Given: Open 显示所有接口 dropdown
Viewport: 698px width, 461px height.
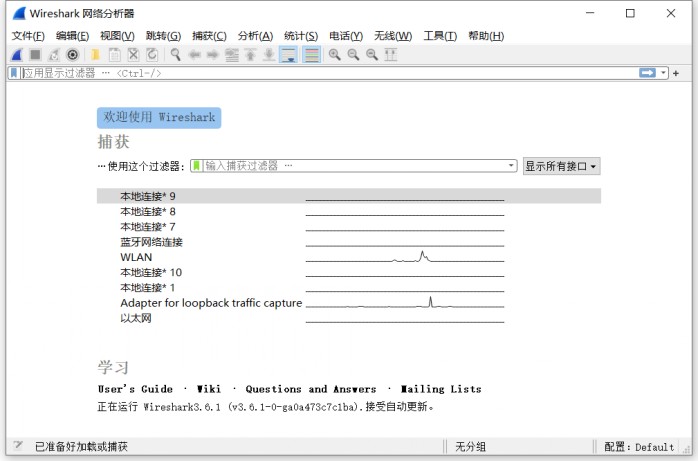Looking at the screenshot, I should pos(561,166).
